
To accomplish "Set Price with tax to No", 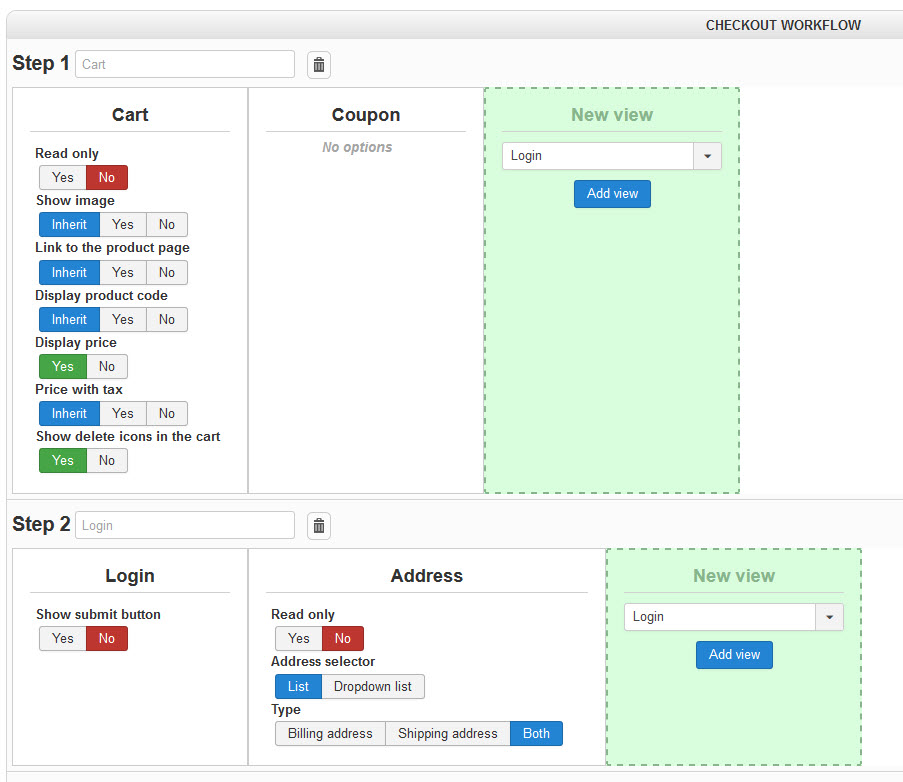I will coord(166,413).
